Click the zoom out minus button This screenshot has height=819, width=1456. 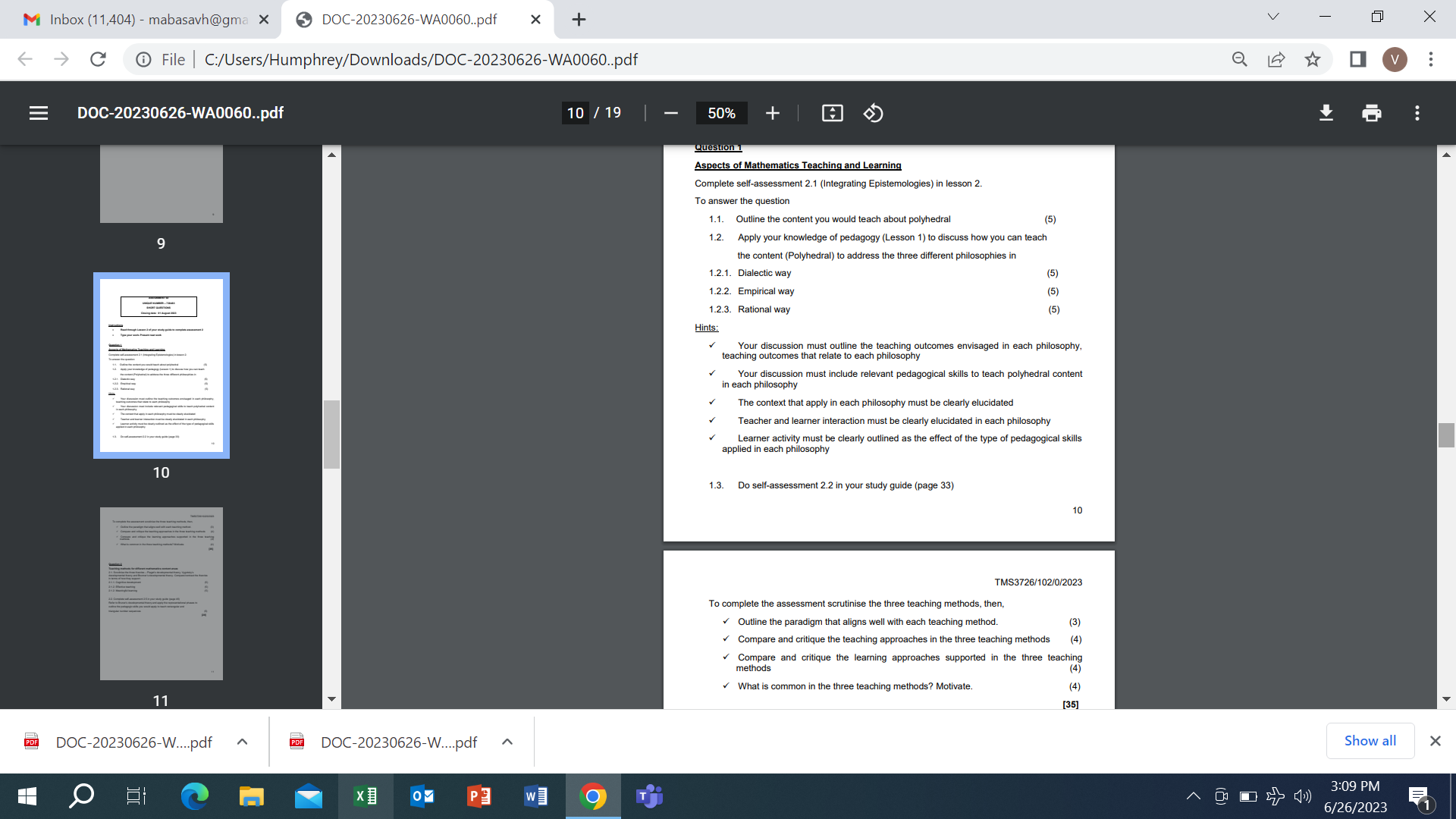[x=671, y=114]
